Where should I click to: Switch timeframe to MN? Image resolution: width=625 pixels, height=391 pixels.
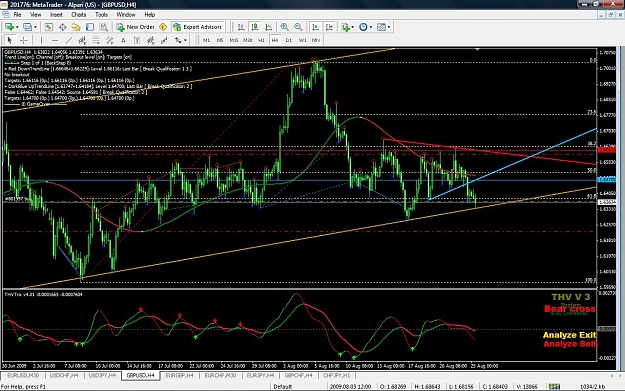coord(316,40)
